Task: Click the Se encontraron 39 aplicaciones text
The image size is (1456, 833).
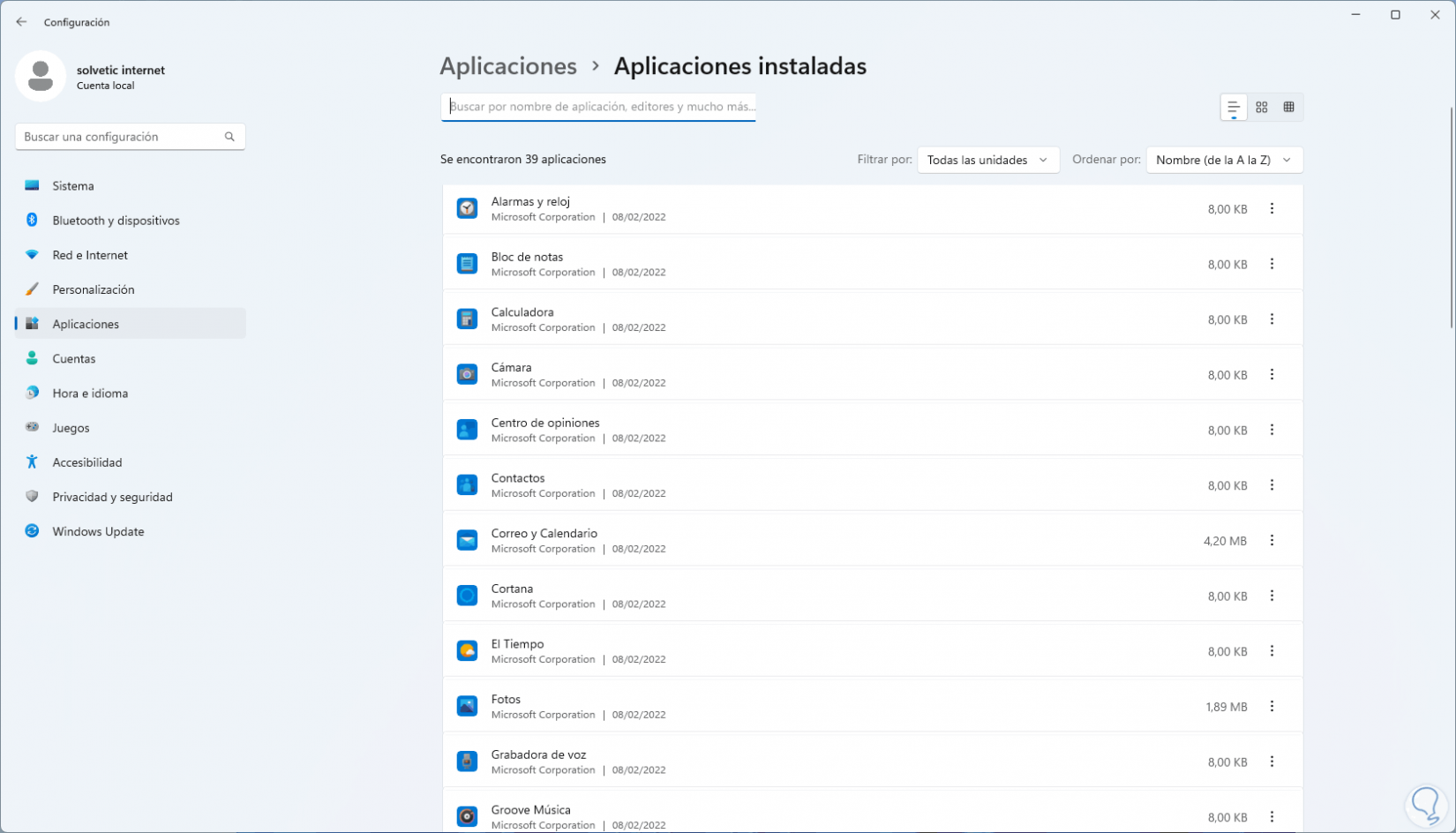Action: [523, 160]
